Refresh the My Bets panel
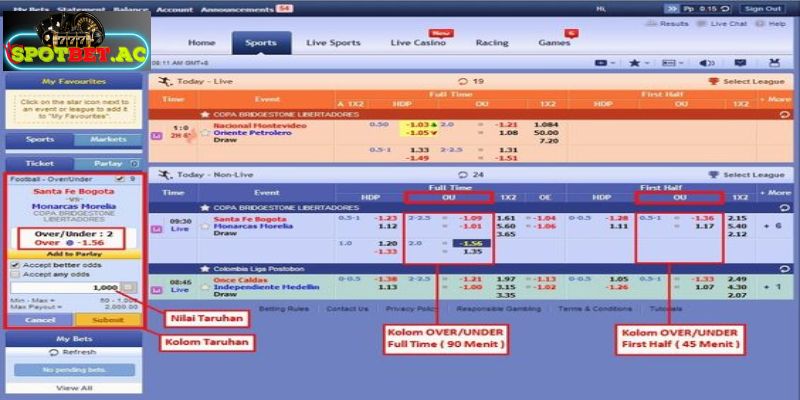The height and width of the screenshot is (400, 800). point(72,353)
